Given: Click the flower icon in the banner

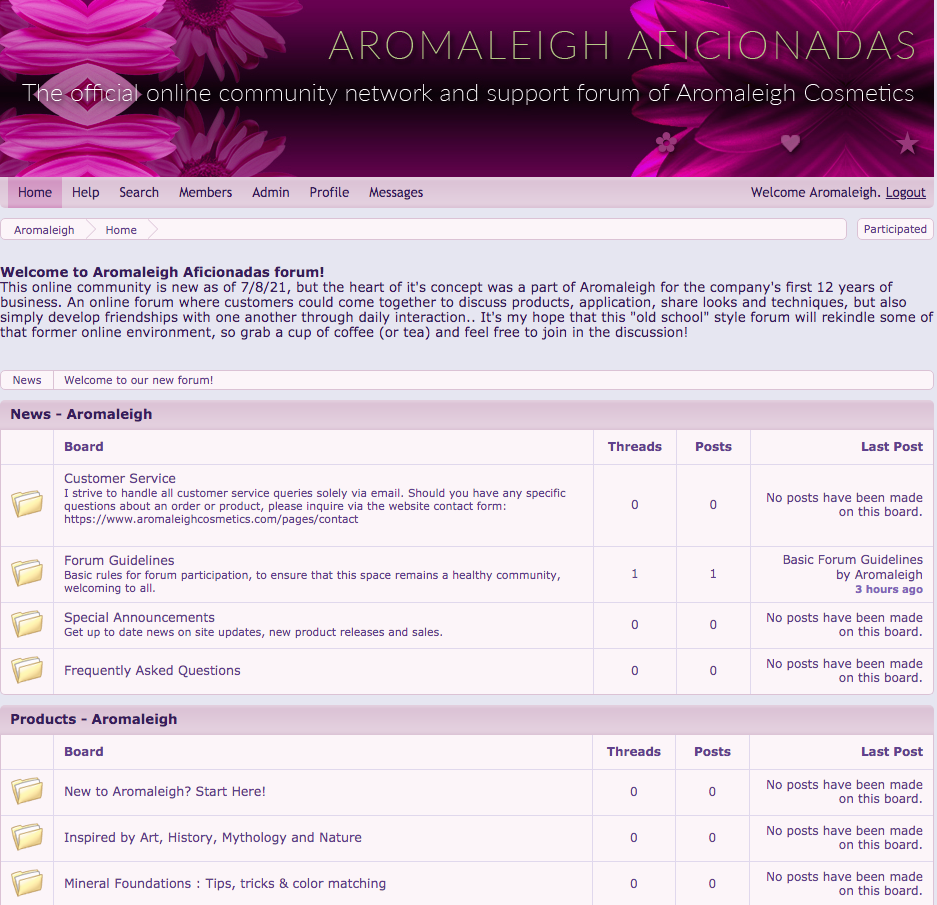Looking at the screenshot, I should pyautogui.click(x=666, y=142).
